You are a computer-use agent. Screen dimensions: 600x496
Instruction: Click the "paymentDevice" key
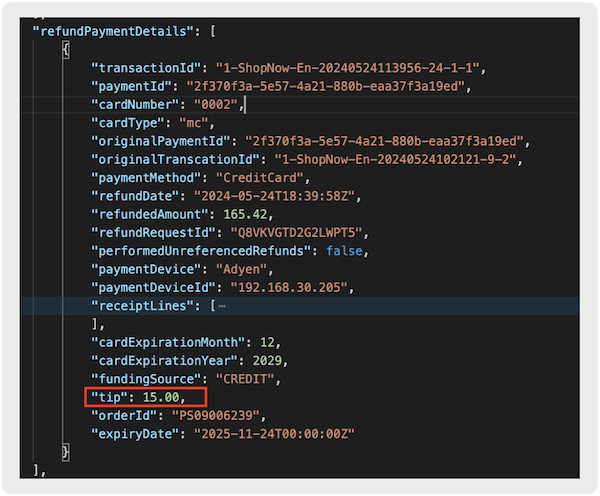146,269
